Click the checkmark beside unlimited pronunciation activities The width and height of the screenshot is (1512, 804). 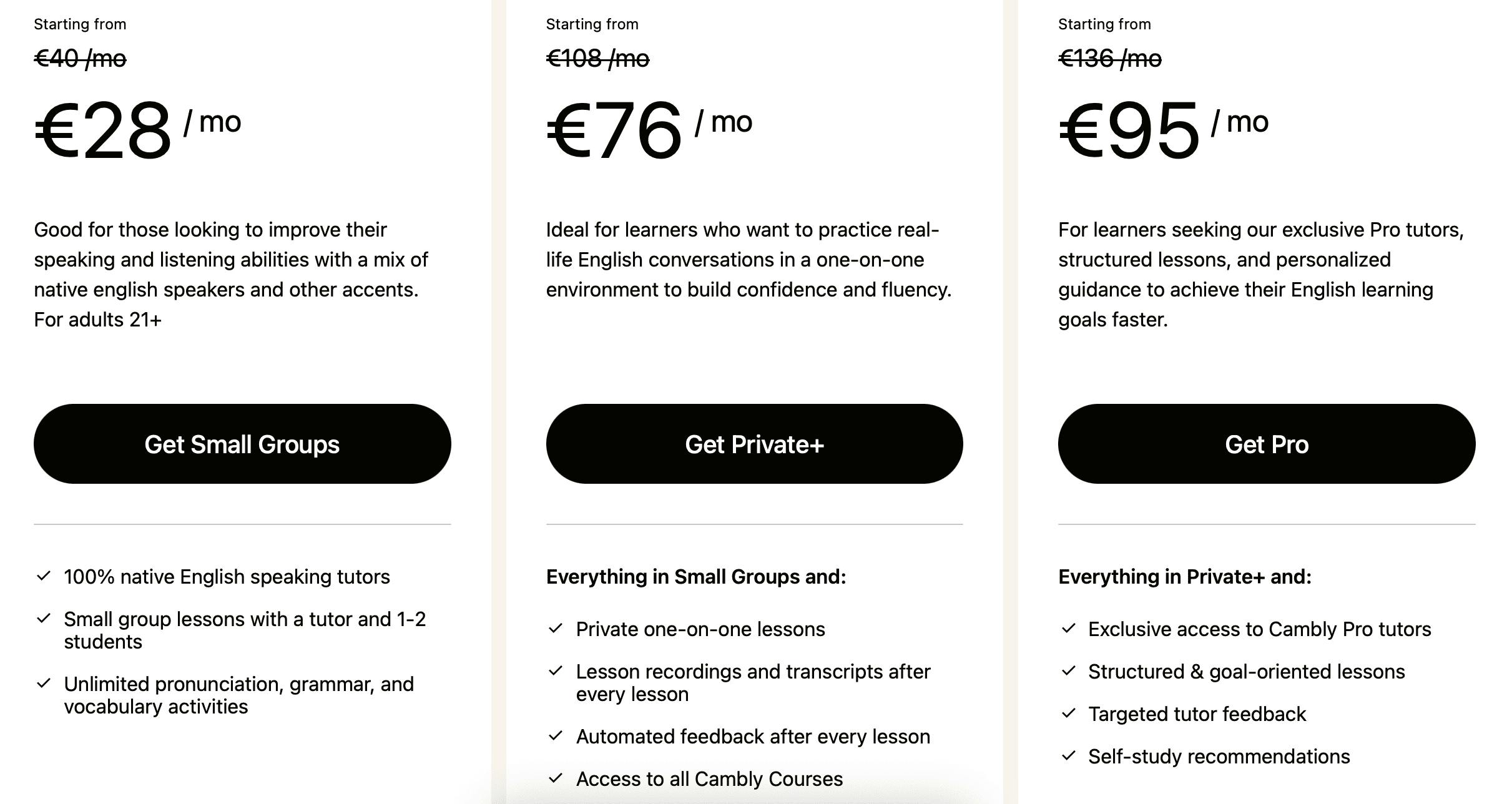(44, 684)
